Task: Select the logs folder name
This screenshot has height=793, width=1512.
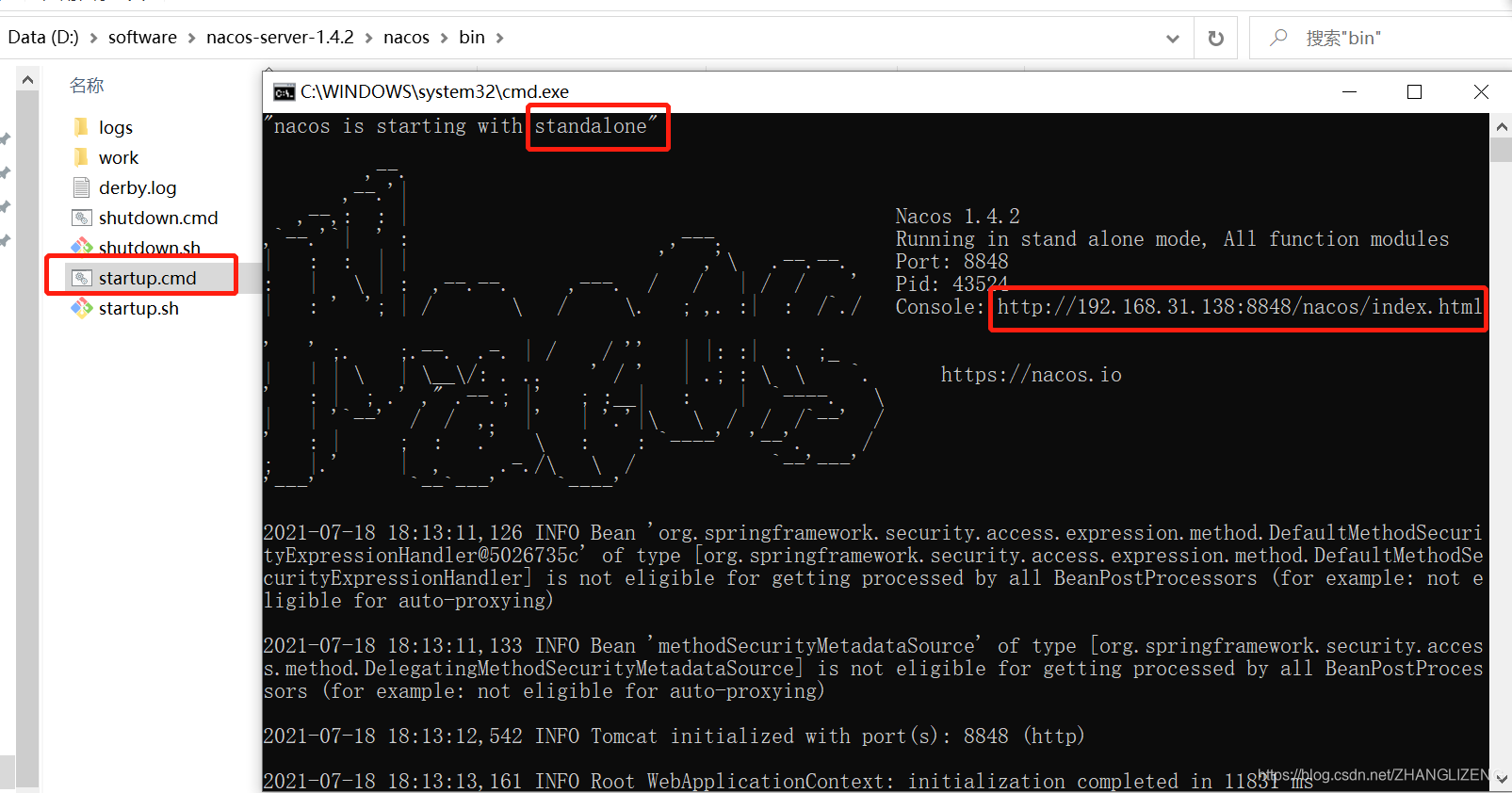Action: click(116, 127)
